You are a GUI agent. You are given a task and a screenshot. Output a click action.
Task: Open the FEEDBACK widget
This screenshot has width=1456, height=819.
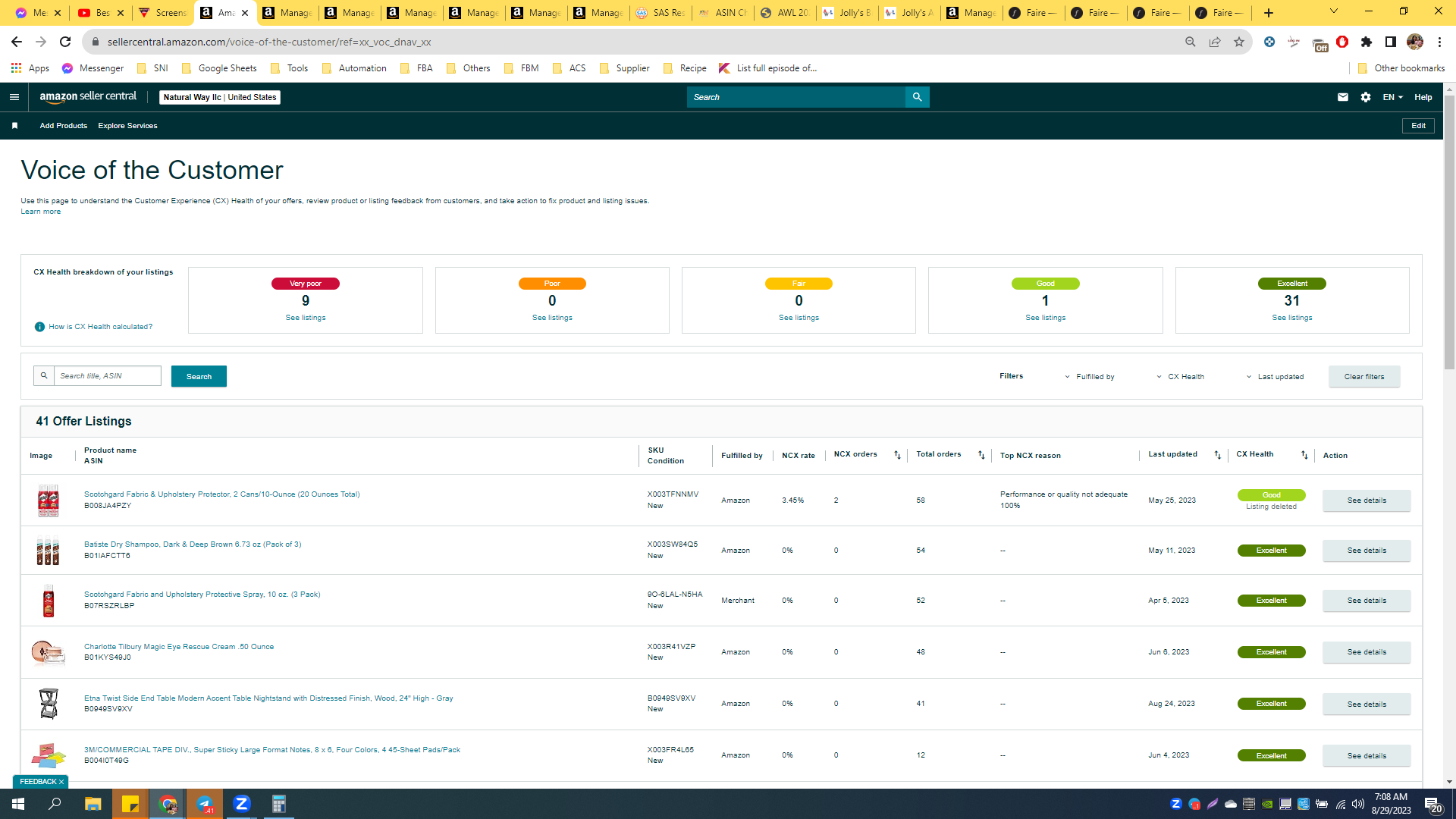point(38,782)
